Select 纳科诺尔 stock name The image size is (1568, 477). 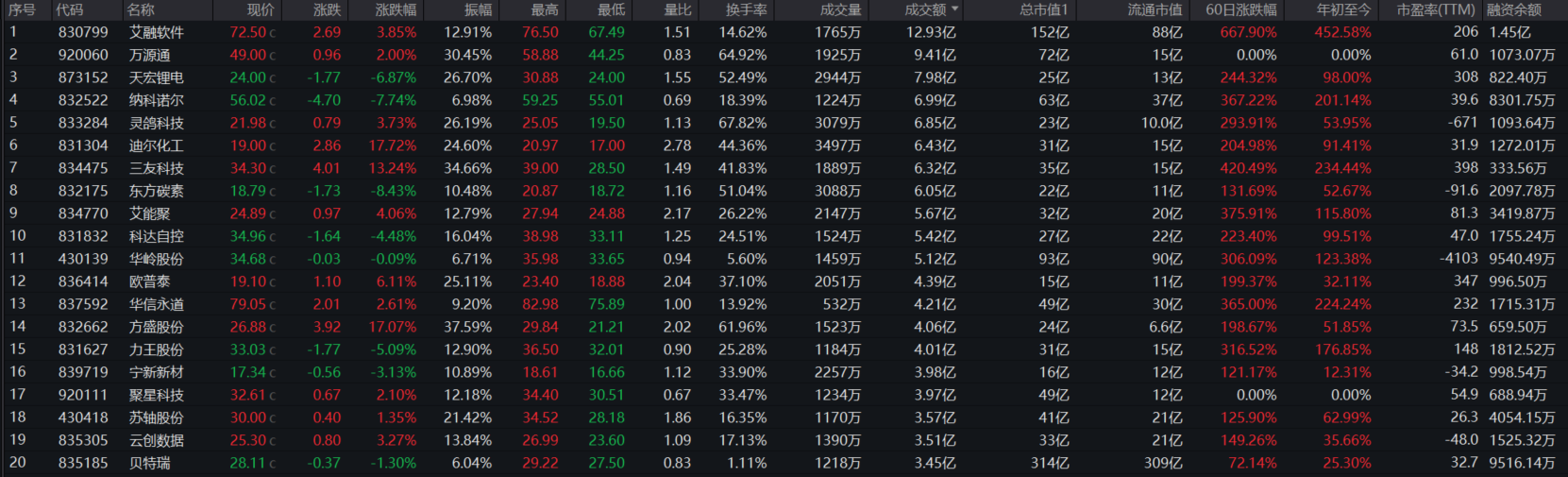(157, 100)
